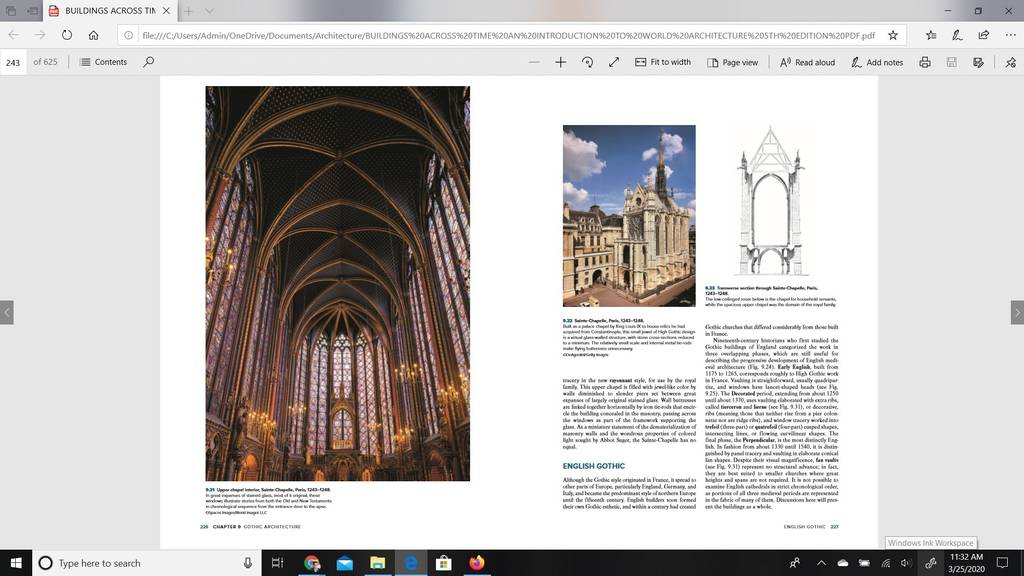Image resolution: width=1024 pixels, height=576 pixels.
Task: Zoom out of the PDF
Action: click(x=534, y=62)
